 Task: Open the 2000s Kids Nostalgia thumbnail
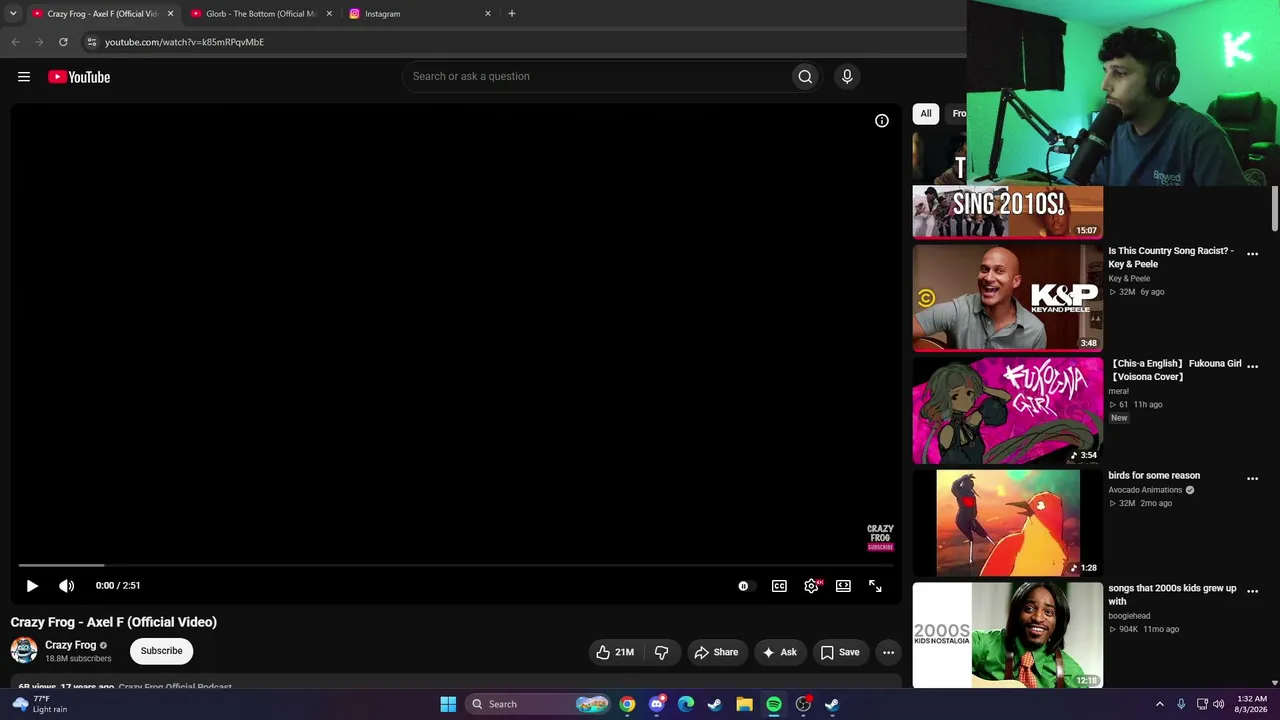(x=1008, y=635)
